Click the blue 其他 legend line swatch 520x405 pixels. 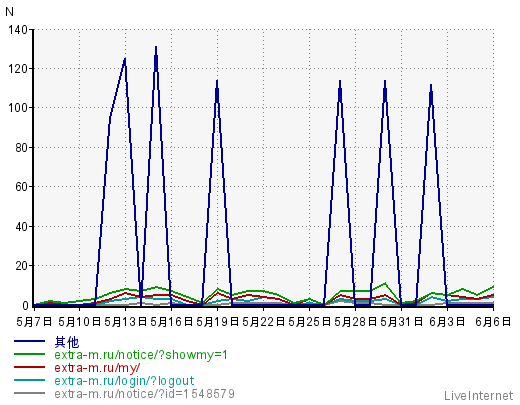[x=29, y=341]
